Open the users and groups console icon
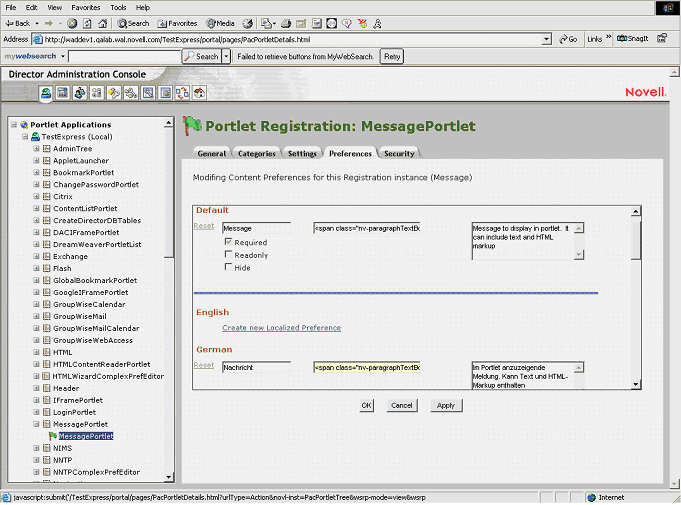681x505 pixels. point(80,92)
